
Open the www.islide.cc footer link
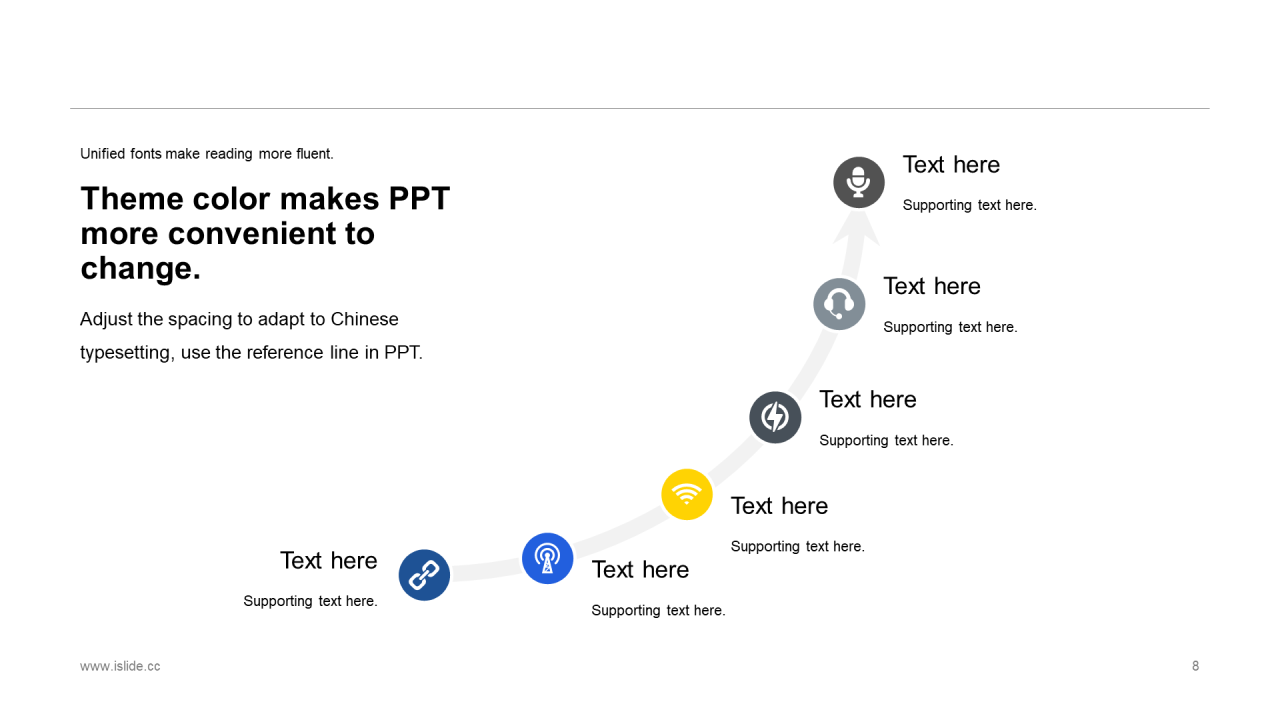click(120, 666)
